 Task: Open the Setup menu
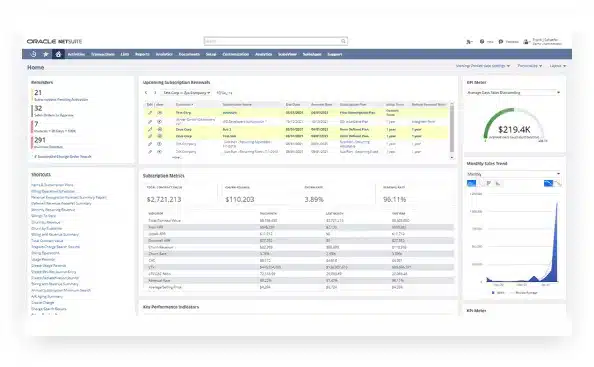[211, 54]
